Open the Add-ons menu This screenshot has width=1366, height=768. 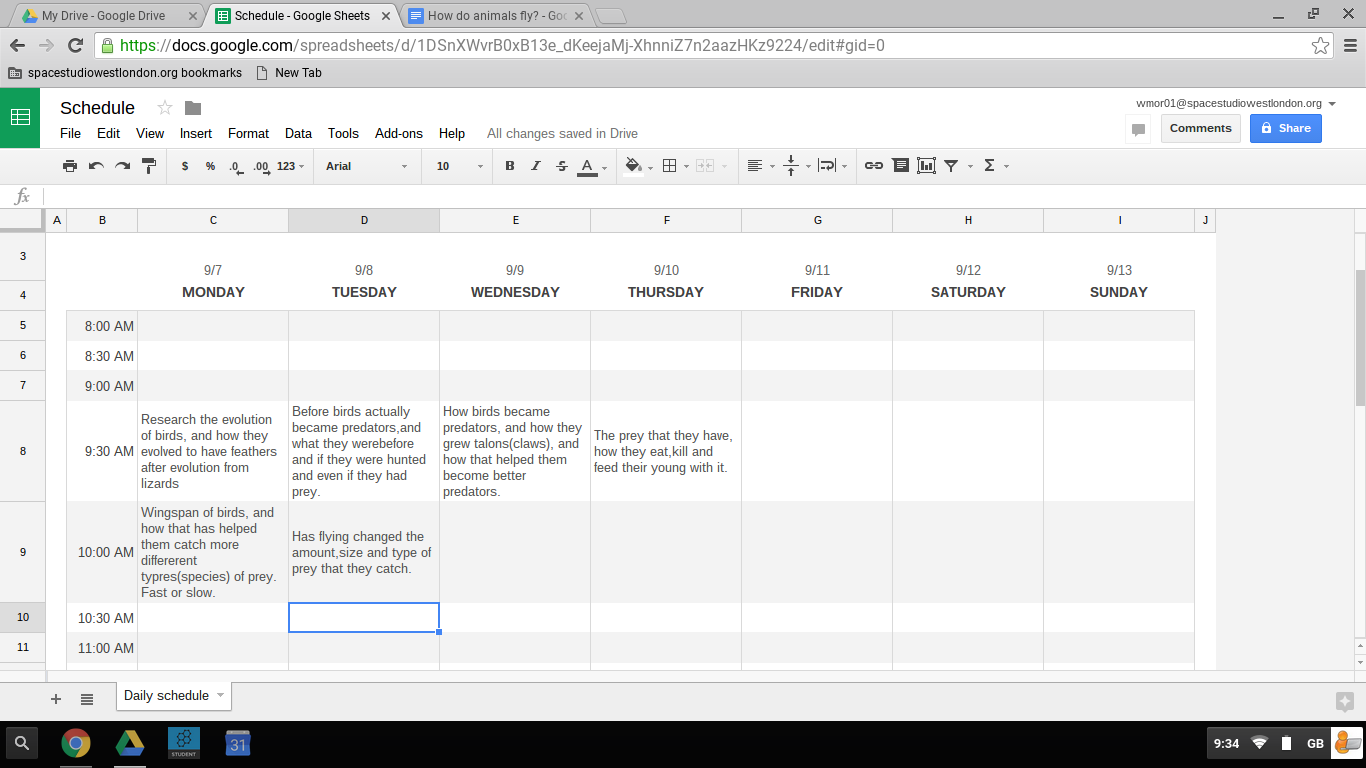click(x=399, y=133)
